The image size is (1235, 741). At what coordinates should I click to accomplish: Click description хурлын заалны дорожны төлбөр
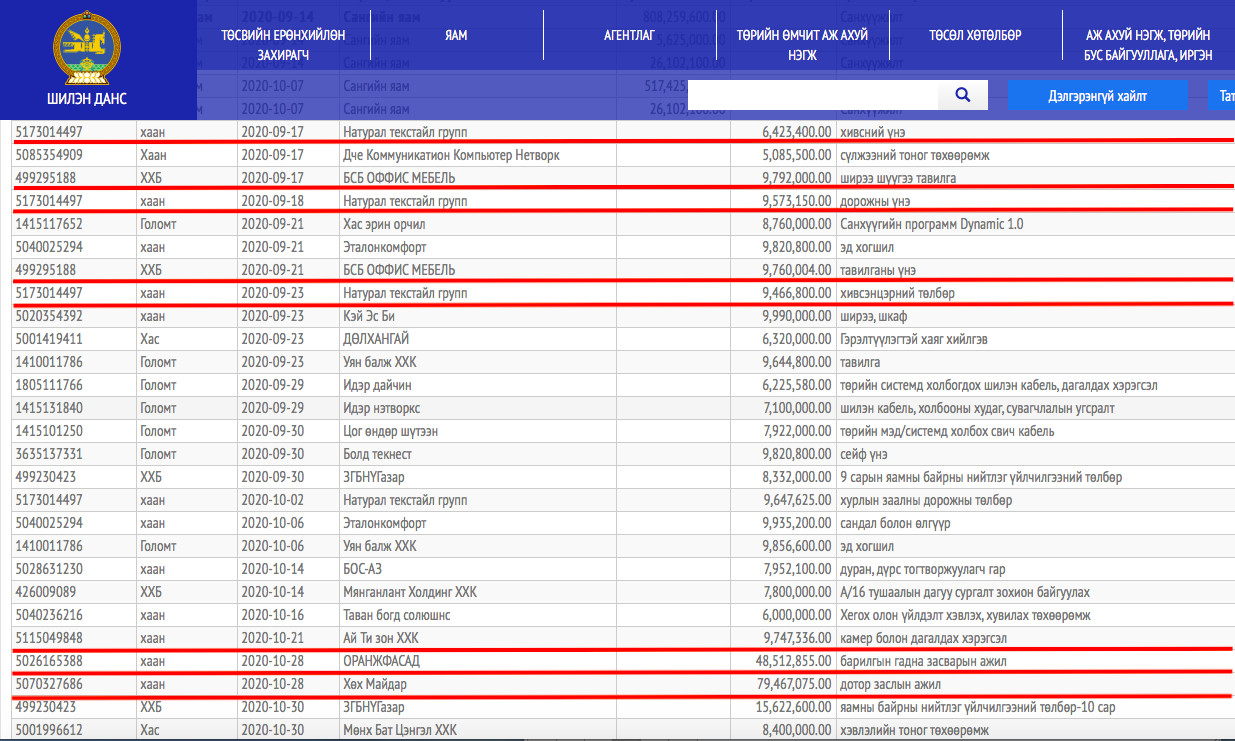[x=926, y=500]
